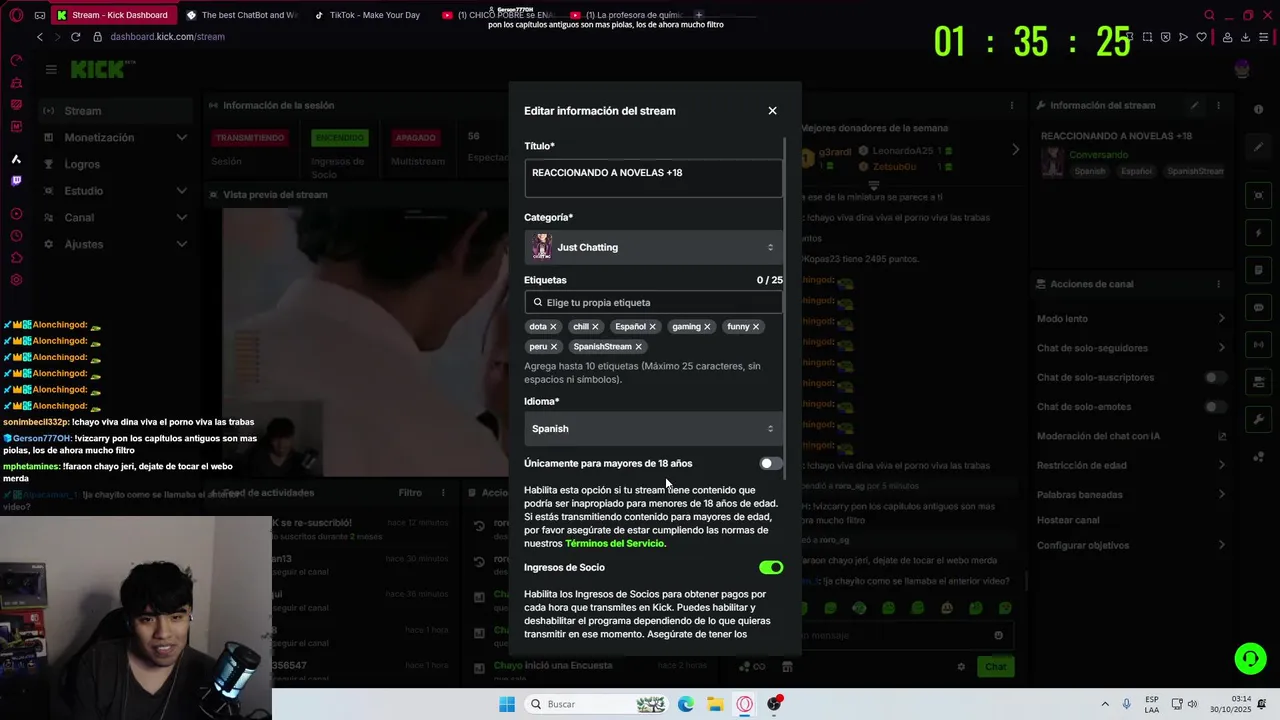The image size is (1280, 720).
Task: Click the wrench icon in right rail
Action: (x=1258, y=419)
